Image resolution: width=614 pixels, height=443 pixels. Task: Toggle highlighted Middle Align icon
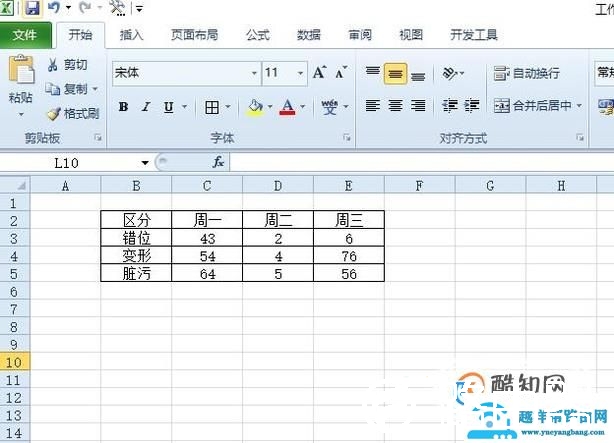(395, 73)
